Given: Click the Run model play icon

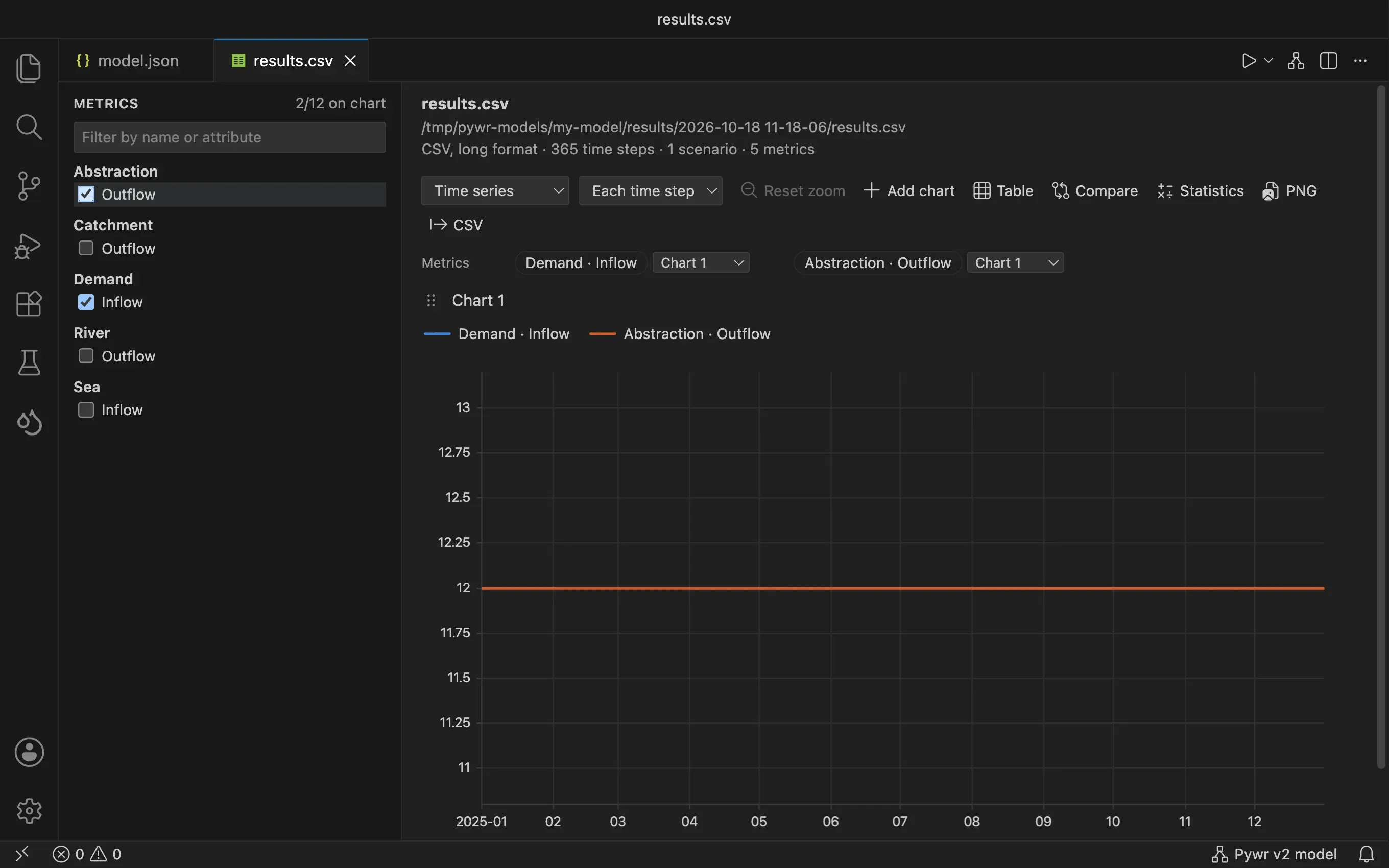Looking at the screenshot, I should coord(1249,61).
